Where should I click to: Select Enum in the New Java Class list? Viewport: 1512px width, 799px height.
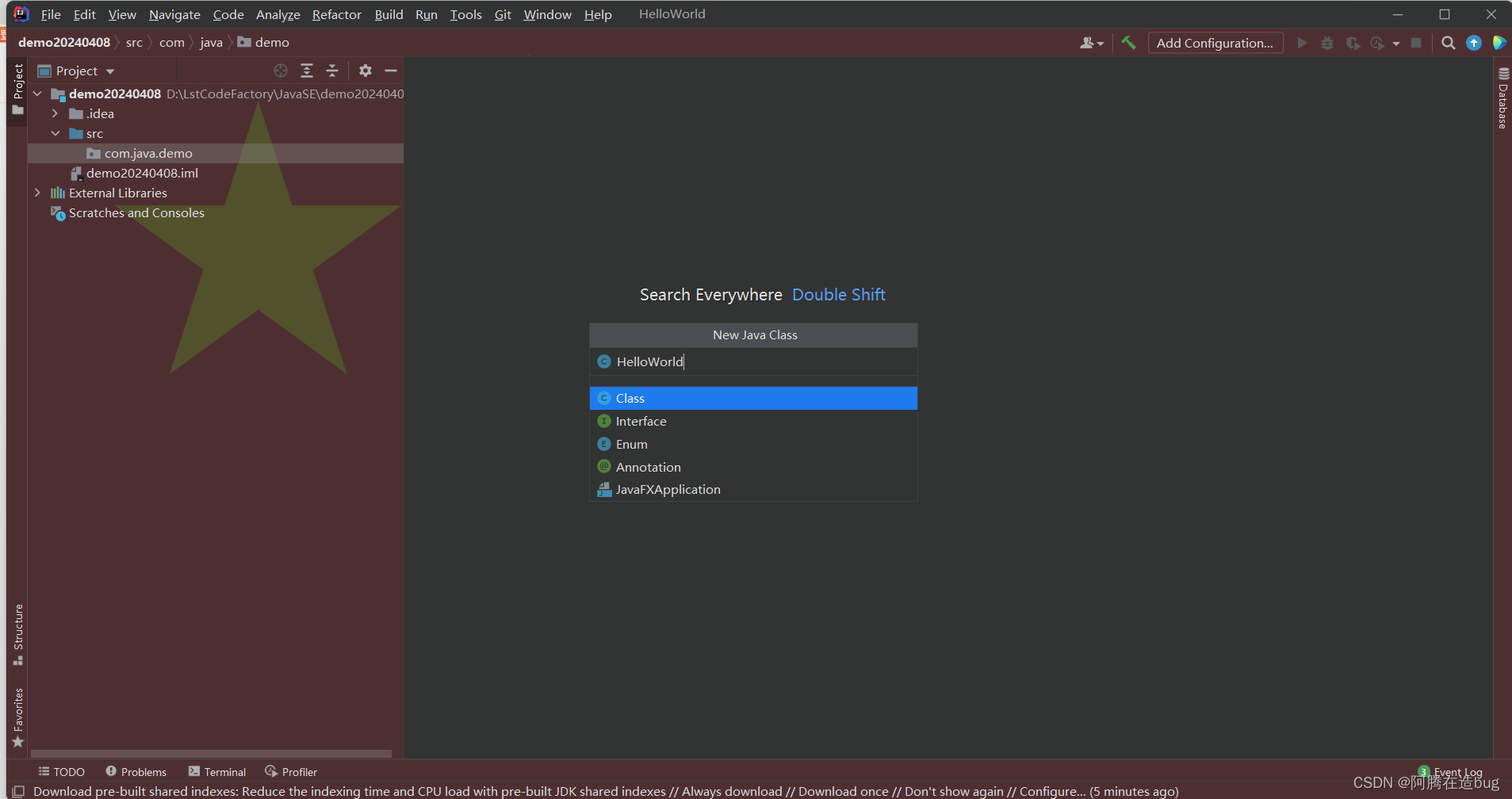753,444
